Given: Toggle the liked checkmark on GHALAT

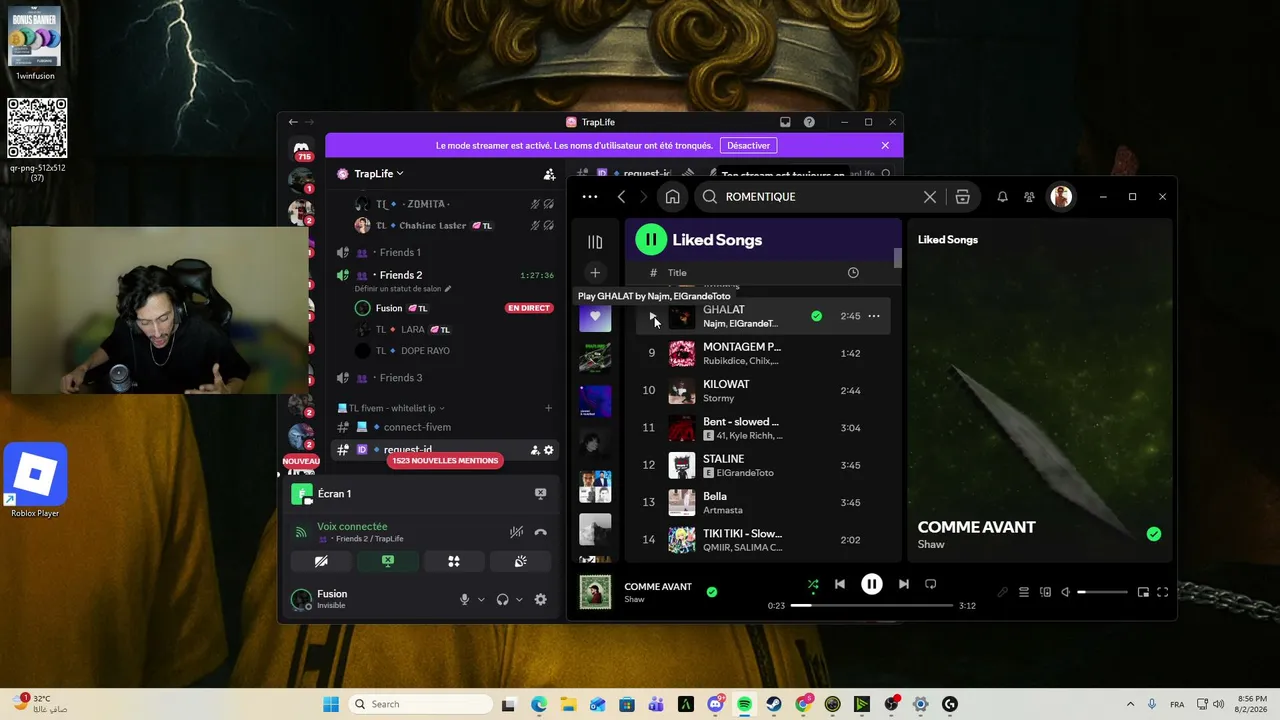Looking at the screenshot, I should click(x=816, y=316).
